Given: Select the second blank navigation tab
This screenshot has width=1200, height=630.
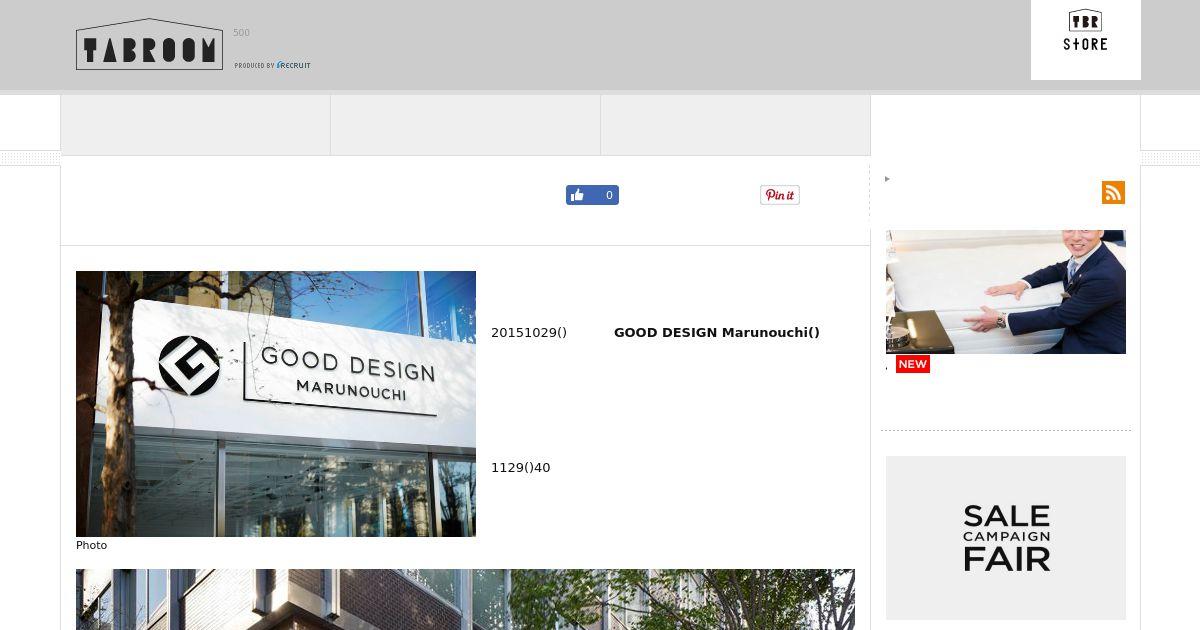Looking at the screenshot, I should click(x=465, y=125).
